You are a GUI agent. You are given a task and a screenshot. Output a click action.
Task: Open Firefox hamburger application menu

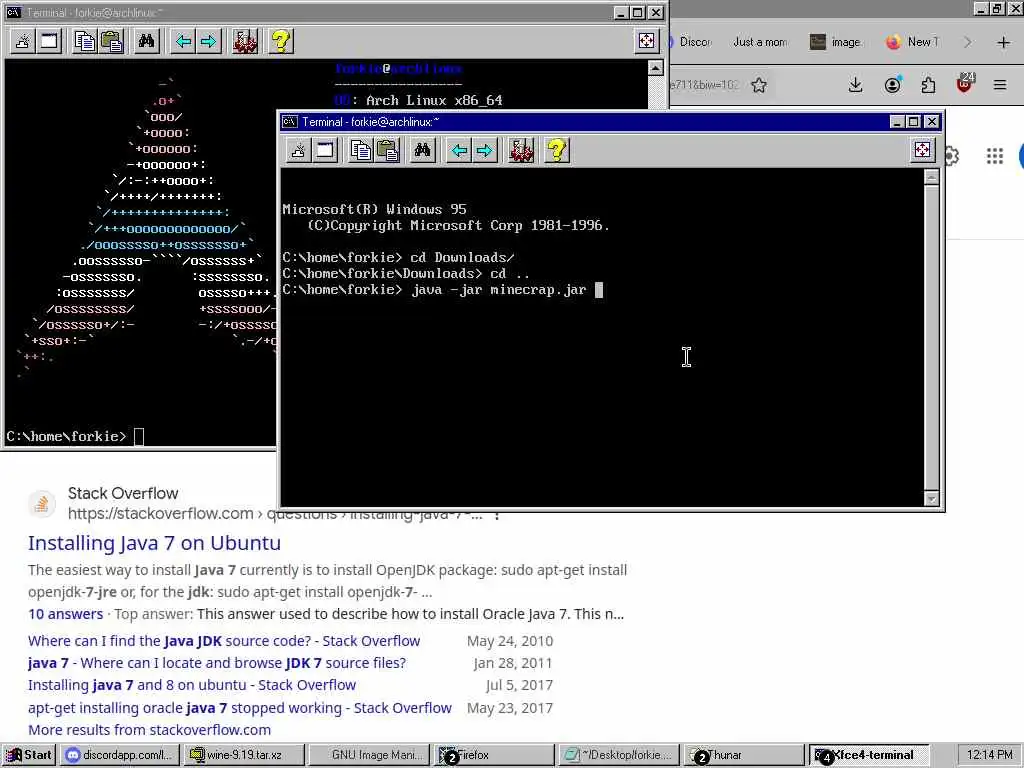point(1000,85)
